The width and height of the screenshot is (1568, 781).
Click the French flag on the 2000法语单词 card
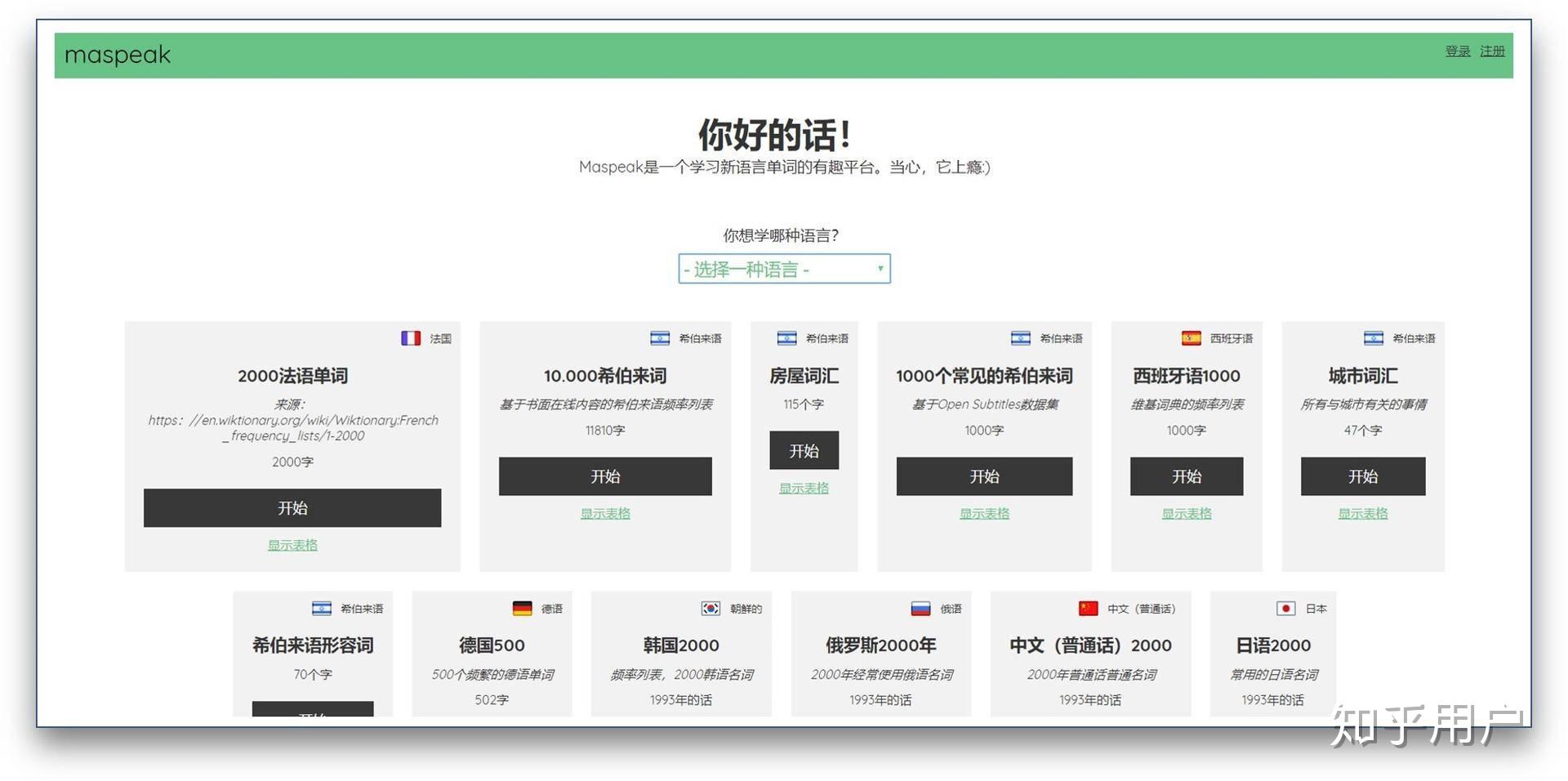coord(411,337)
